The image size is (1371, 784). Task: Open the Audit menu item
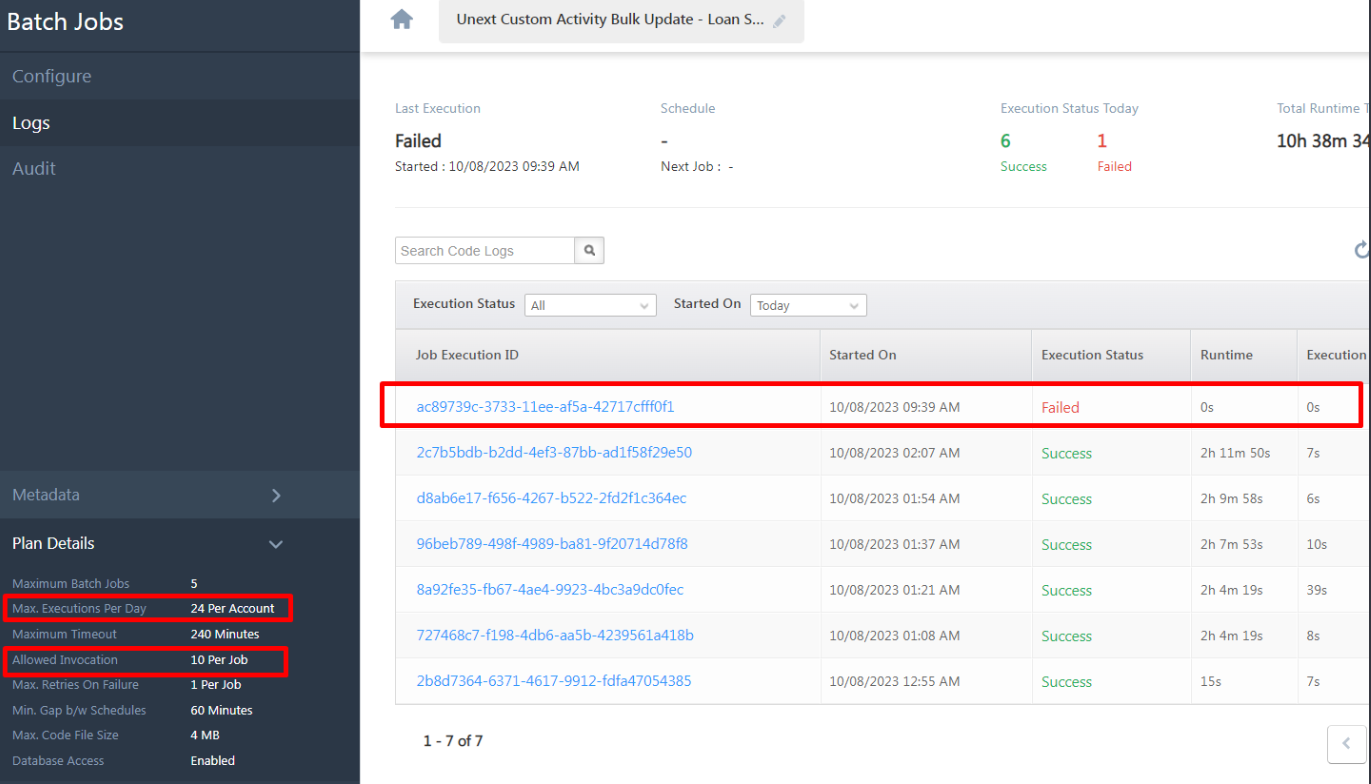[x=34, y=168]
